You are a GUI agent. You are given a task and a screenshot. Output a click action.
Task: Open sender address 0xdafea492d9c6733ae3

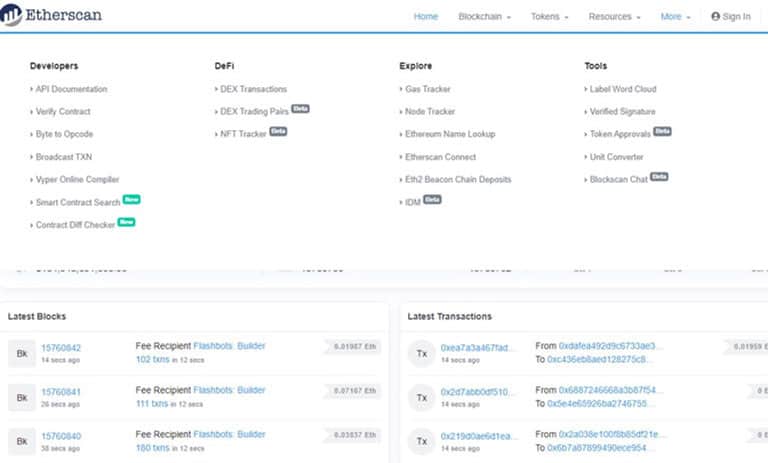(610, 346)
